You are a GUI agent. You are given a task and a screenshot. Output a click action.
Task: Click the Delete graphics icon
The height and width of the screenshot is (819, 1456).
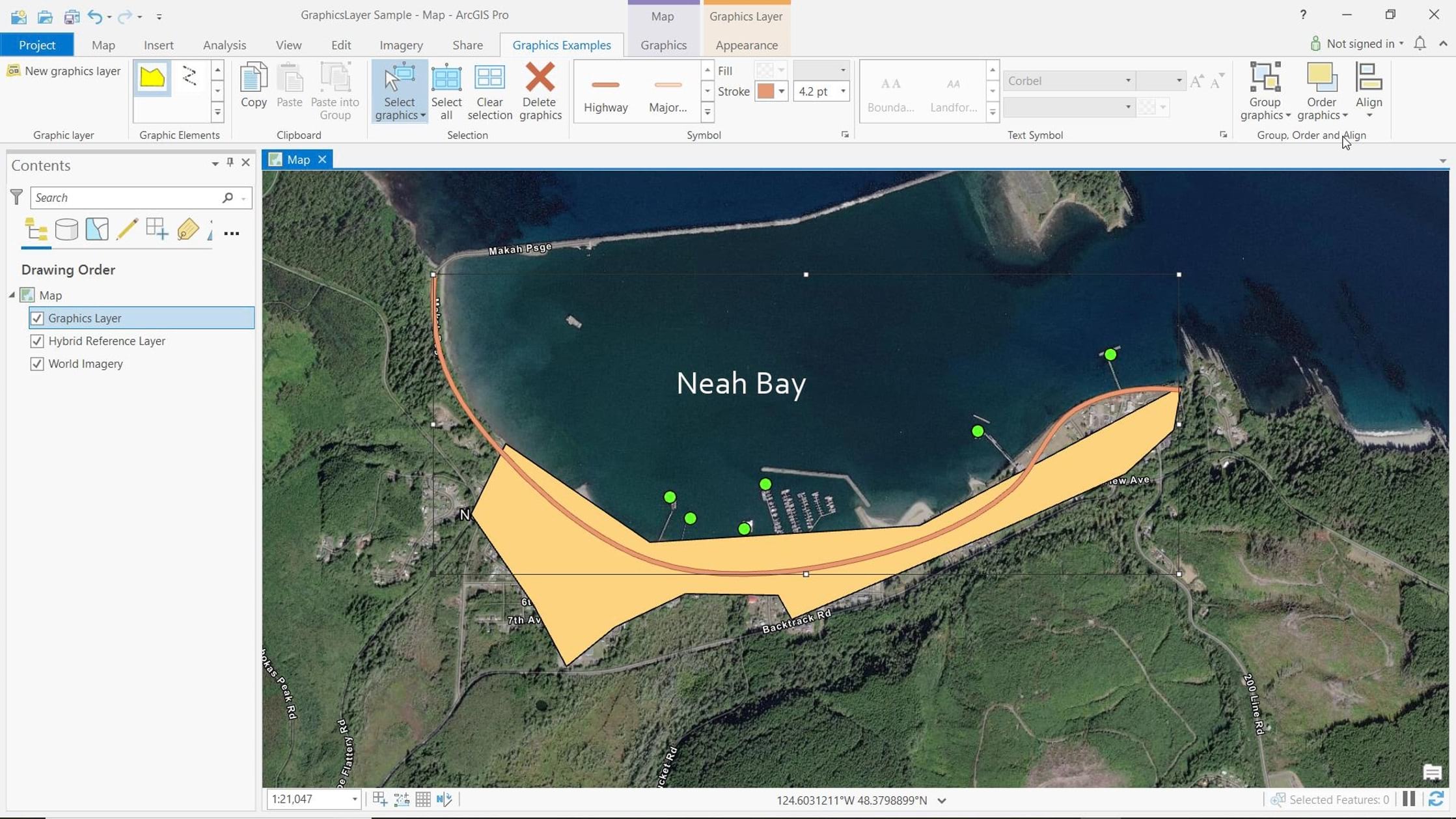(540, 77)
